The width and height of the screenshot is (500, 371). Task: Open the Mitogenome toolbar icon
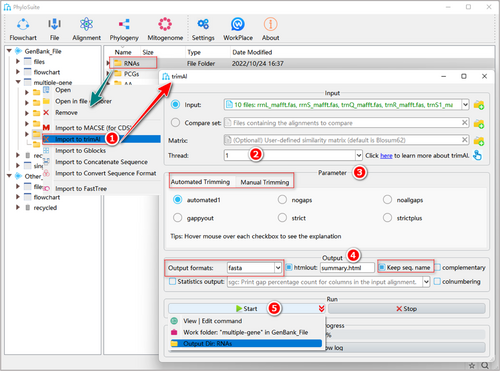click(165, 24)
